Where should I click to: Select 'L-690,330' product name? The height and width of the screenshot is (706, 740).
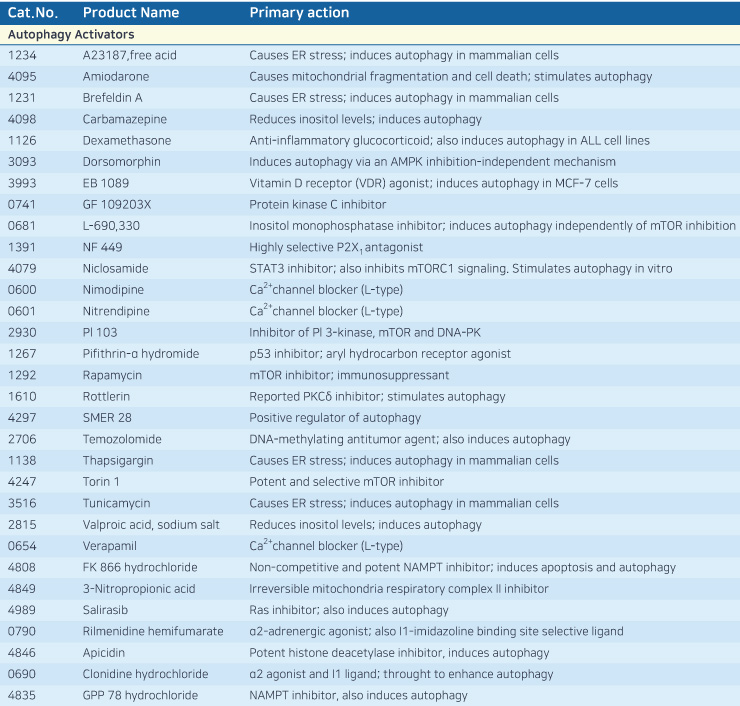pyautogui.click(x=111, y=226)
